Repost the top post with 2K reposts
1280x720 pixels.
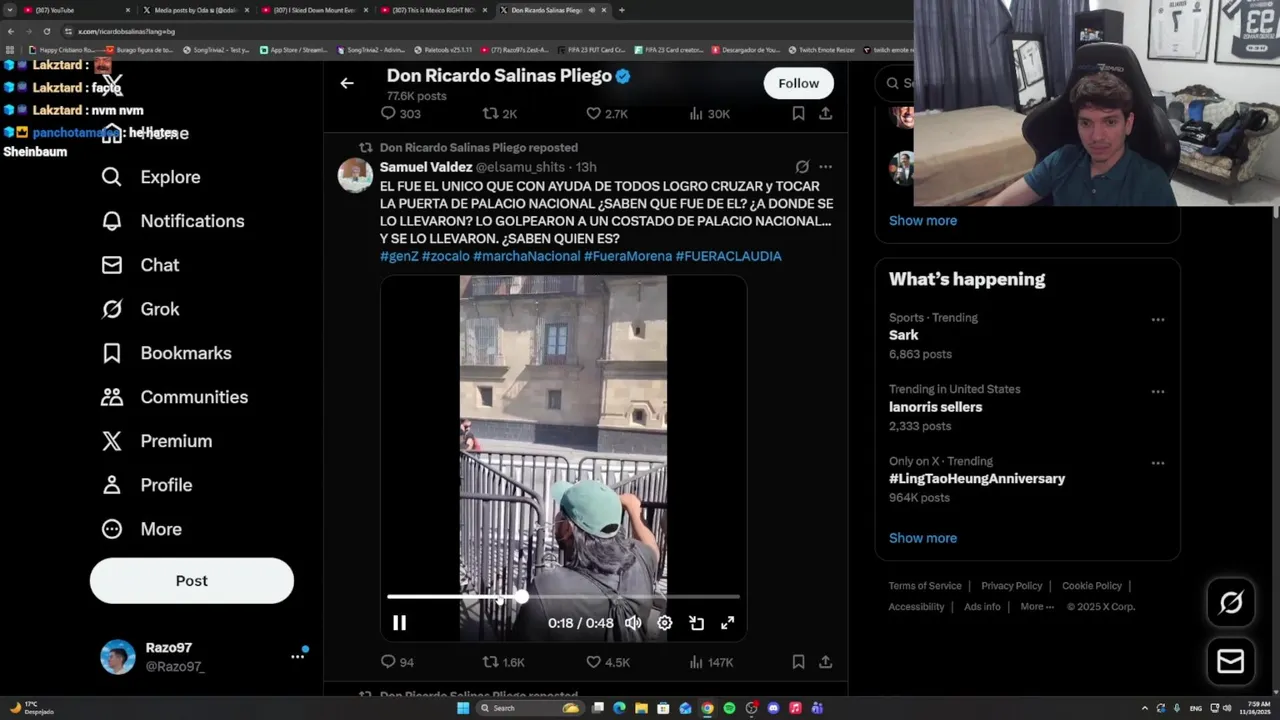pos(500,114)
